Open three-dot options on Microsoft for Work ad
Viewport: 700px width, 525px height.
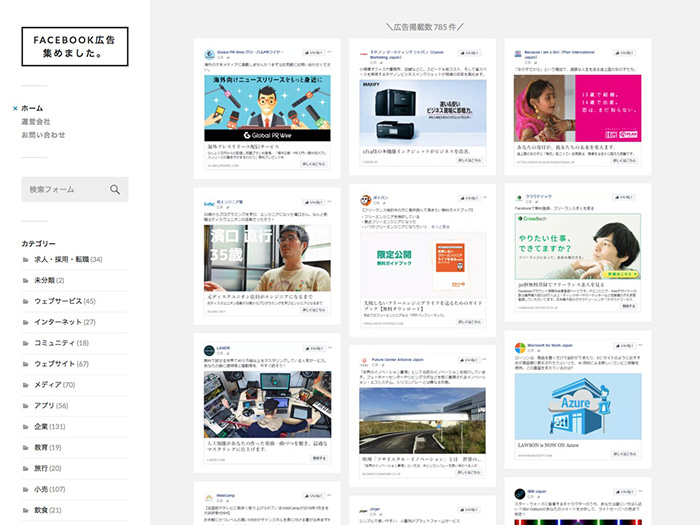[640, 345]
